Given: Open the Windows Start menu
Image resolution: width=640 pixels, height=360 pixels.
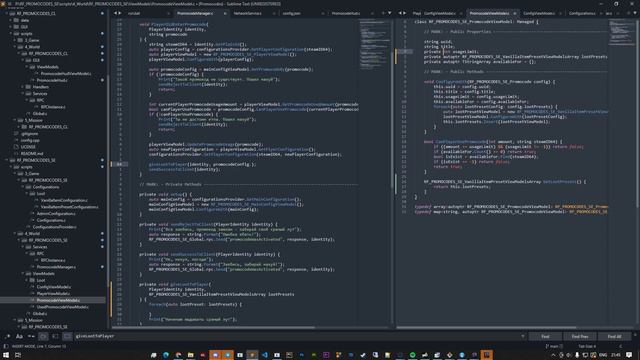Looking at the screenshot, I should [6, 355].
